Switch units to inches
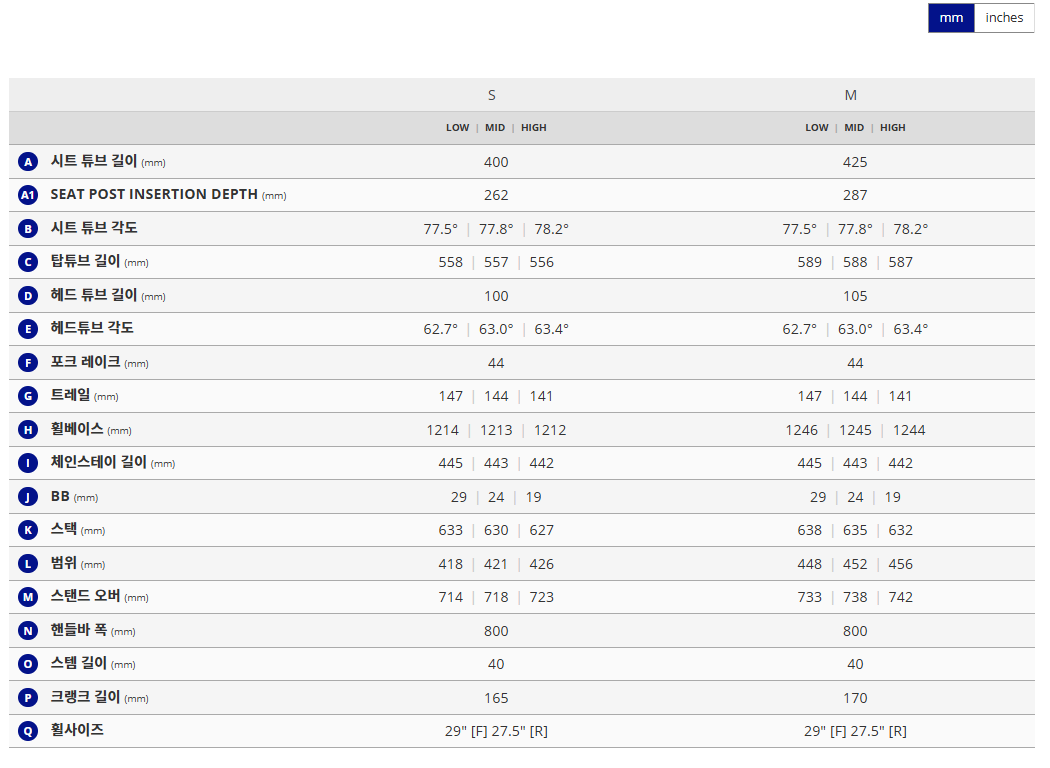1050x768 pixels. pos(1004,18)
